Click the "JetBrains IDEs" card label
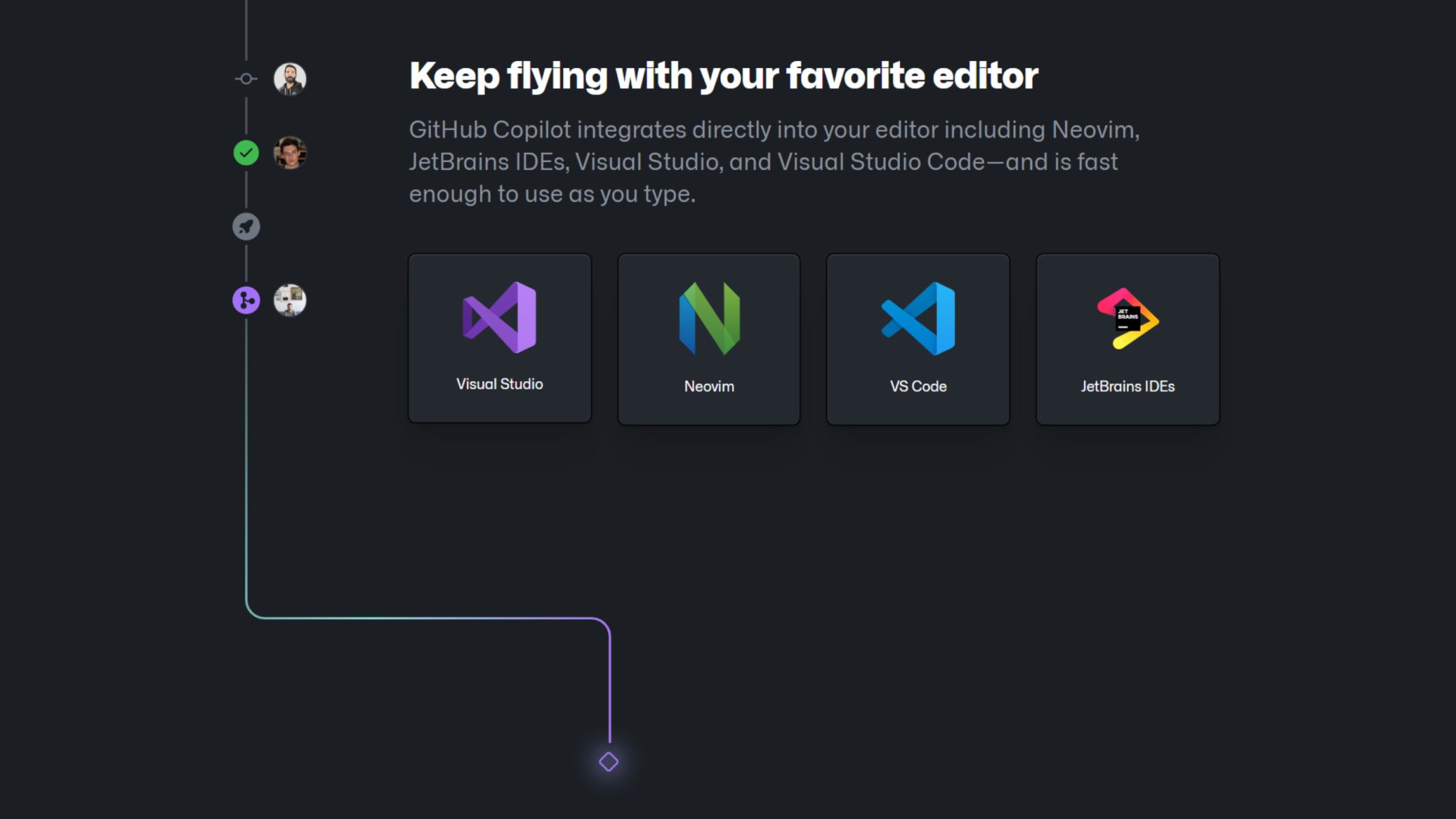Image resolution: width=1456 pixels, height=819 pixels. 1128,386
